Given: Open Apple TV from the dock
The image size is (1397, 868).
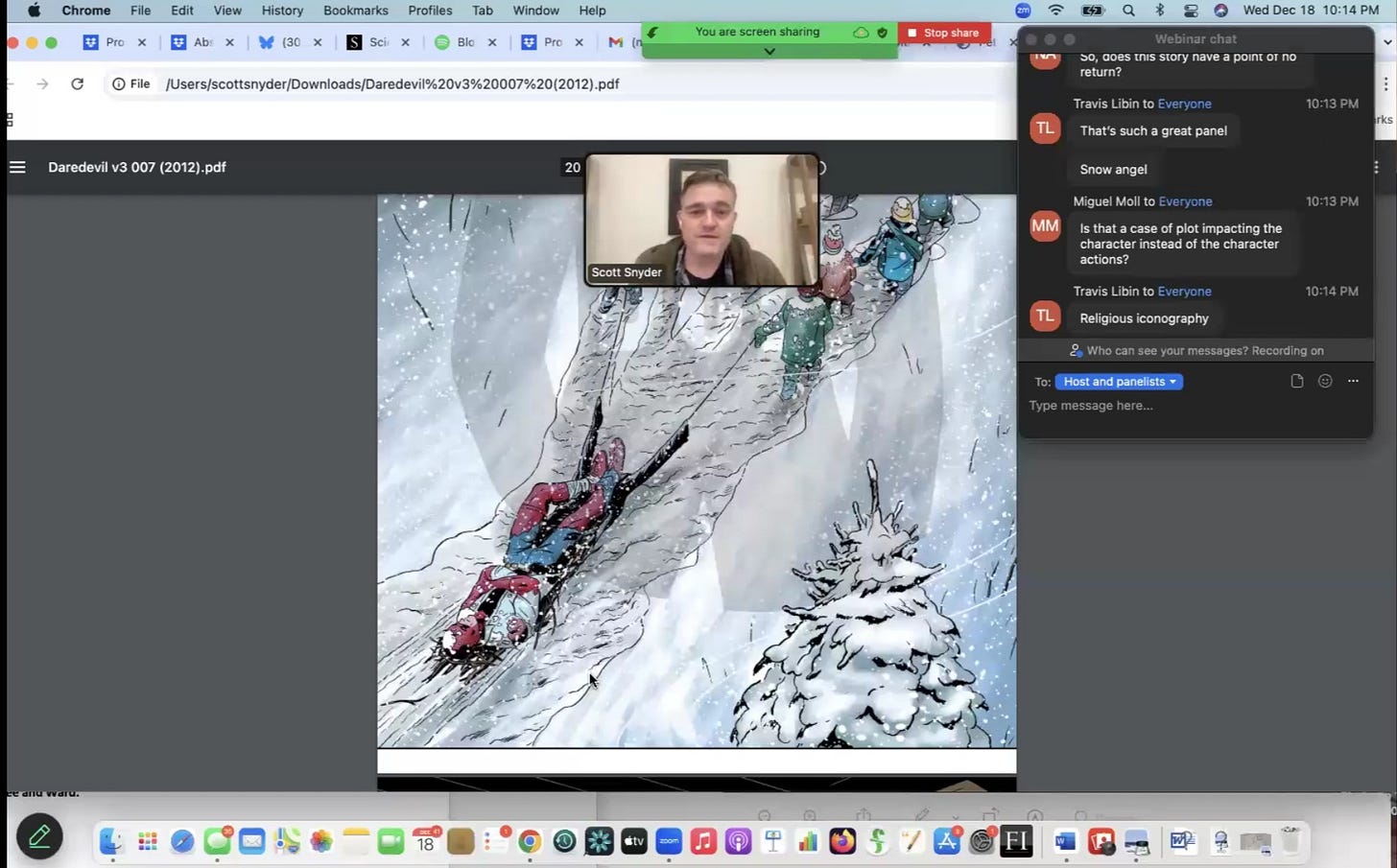Looking at the screenshot, I should pyautogui.click(x=634, y=841).
